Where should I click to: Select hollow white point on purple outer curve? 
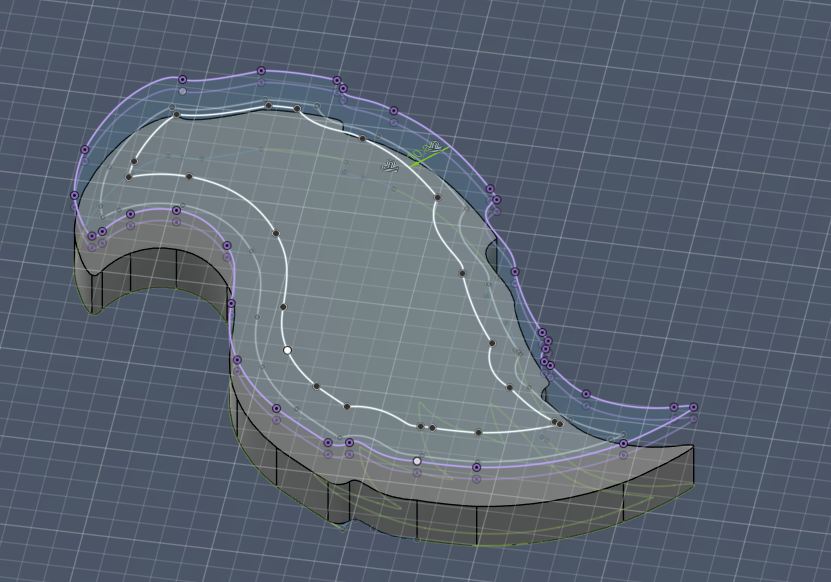click(x=417, y=461)
